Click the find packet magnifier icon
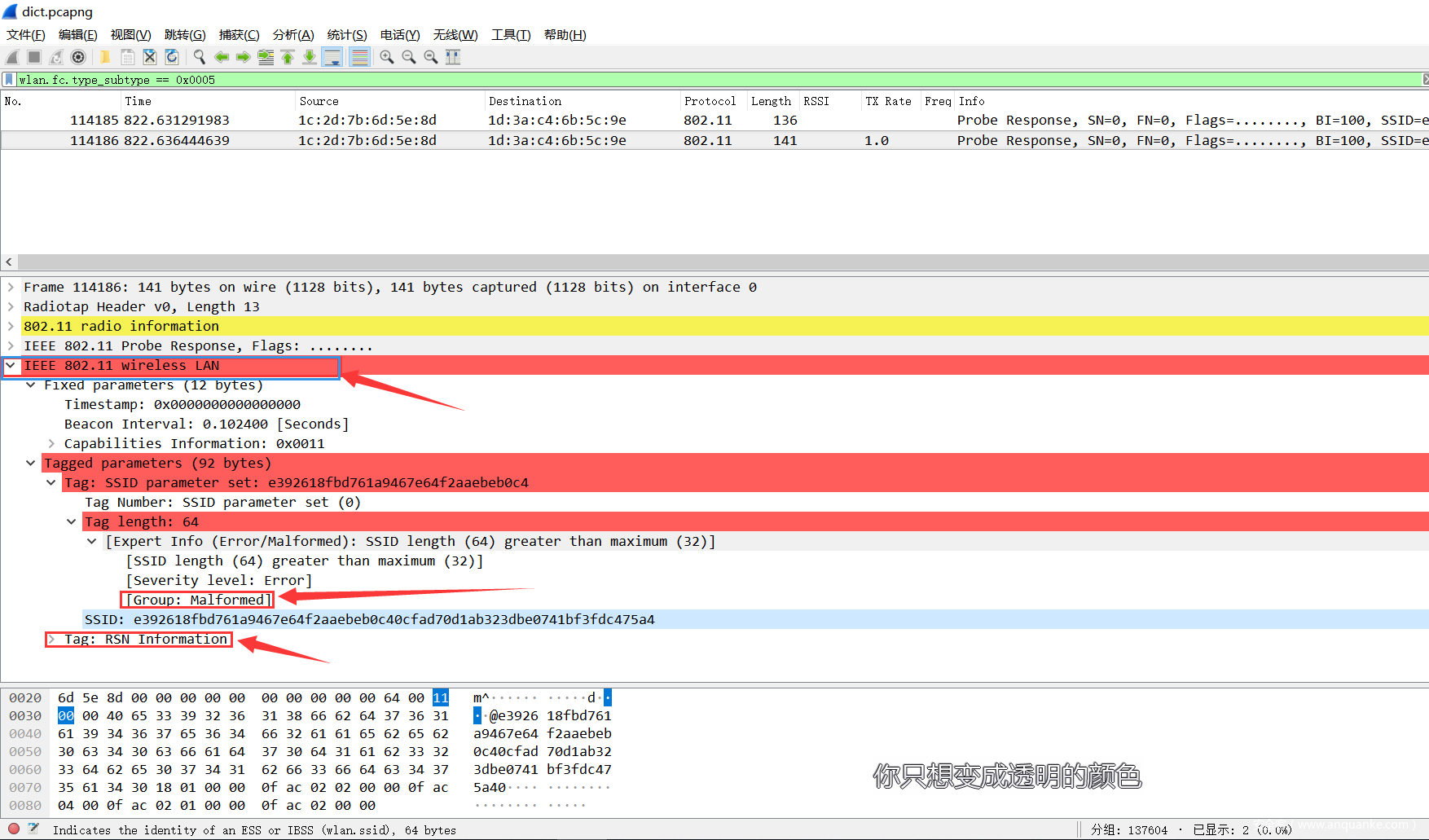 pyautogui.click(x=199, y=57)
